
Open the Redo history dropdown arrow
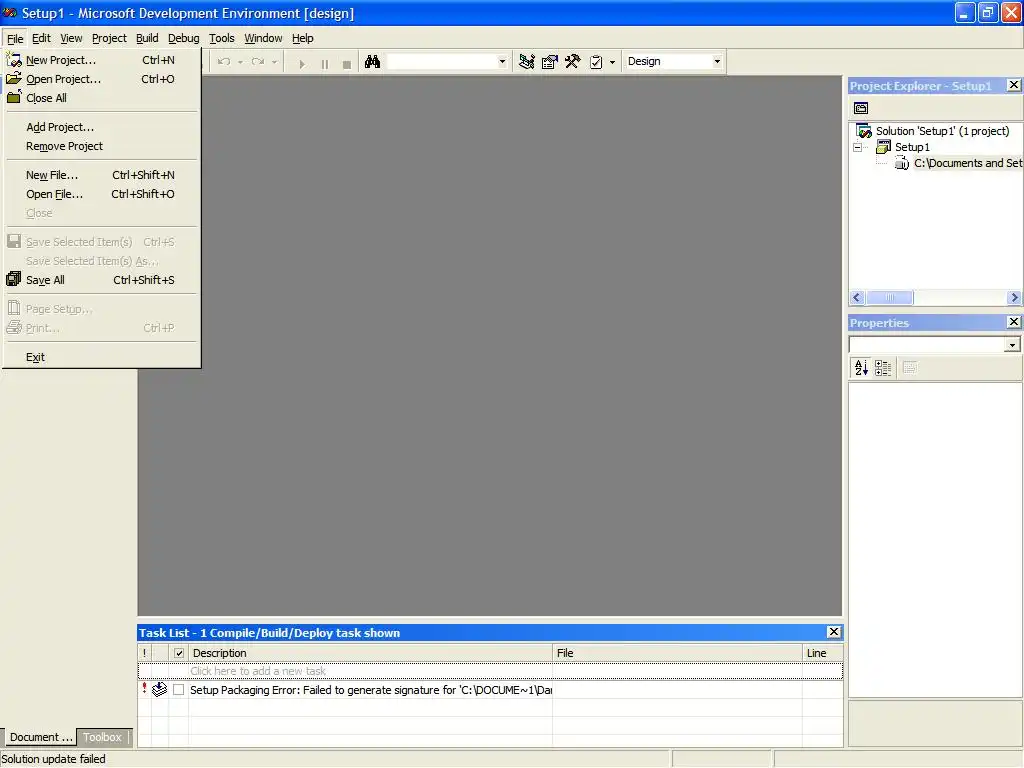point(274,62)
